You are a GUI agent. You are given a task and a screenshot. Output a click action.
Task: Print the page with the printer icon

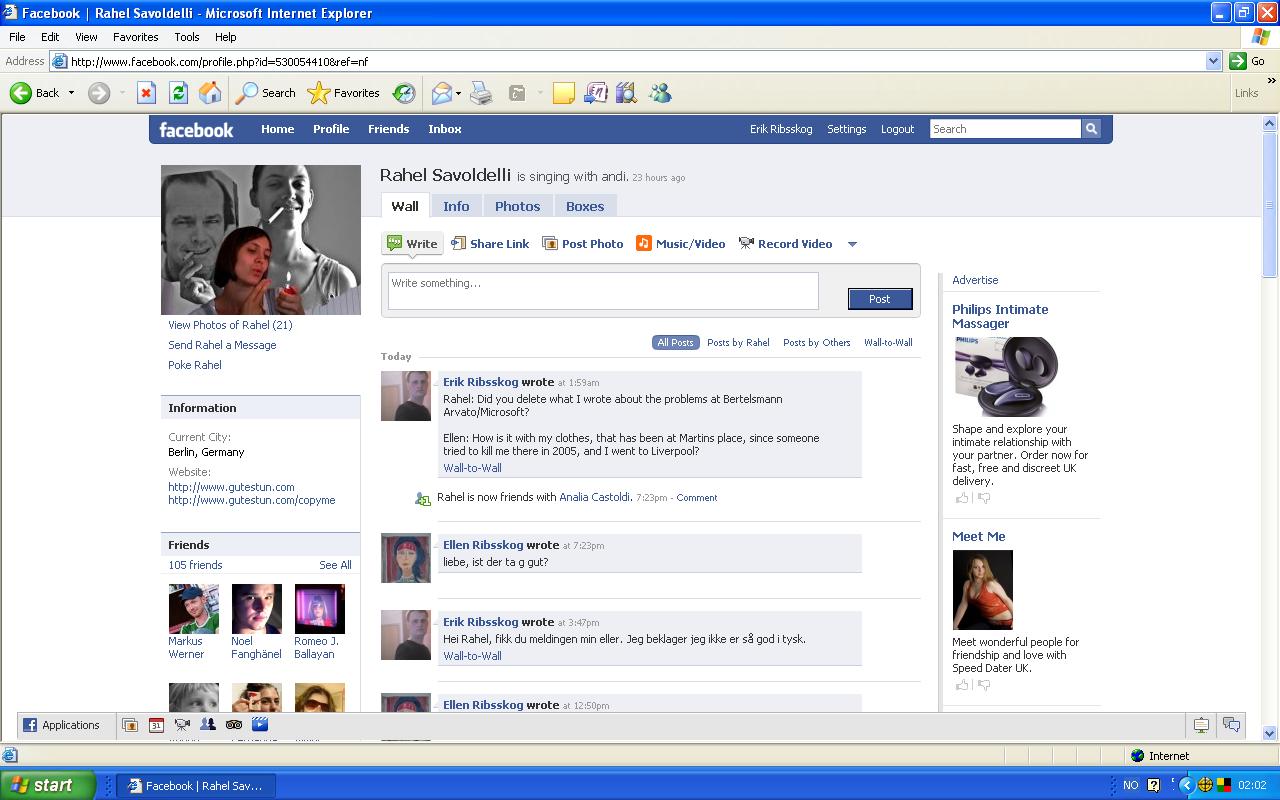click(481, 93)
